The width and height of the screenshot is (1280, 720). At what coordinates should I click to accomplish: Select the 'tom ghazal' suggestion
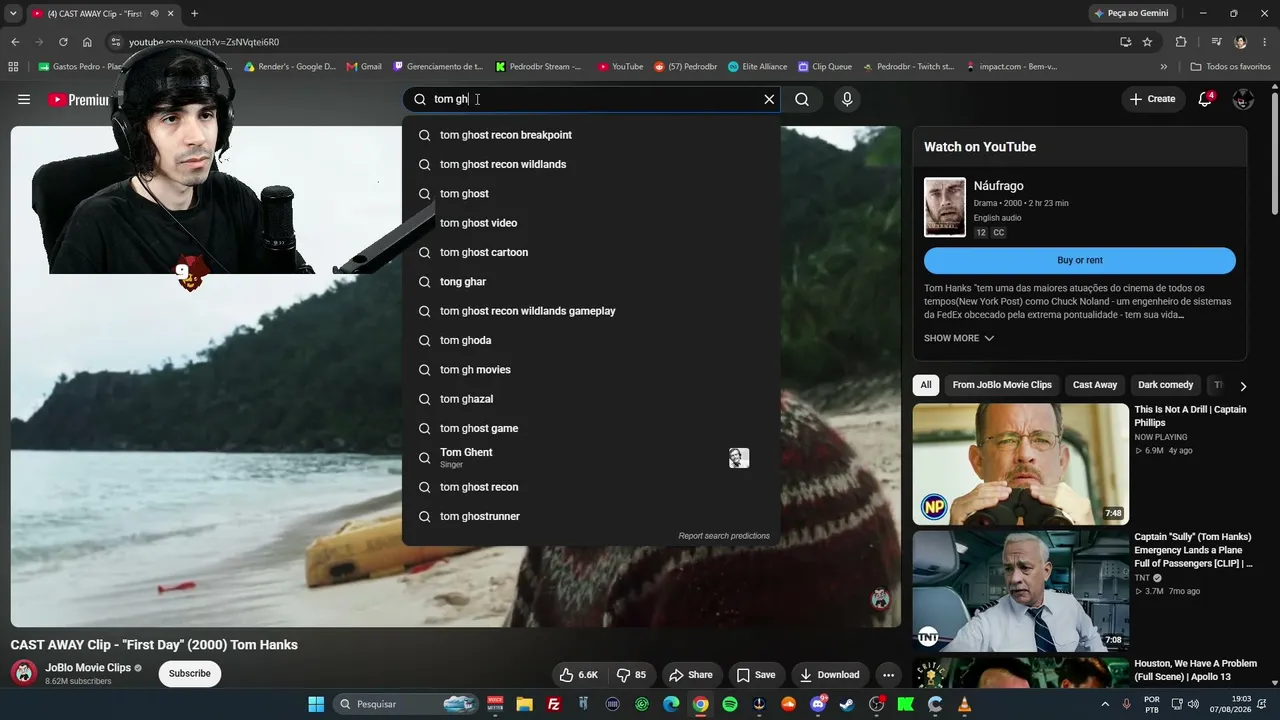pos(591,399)
